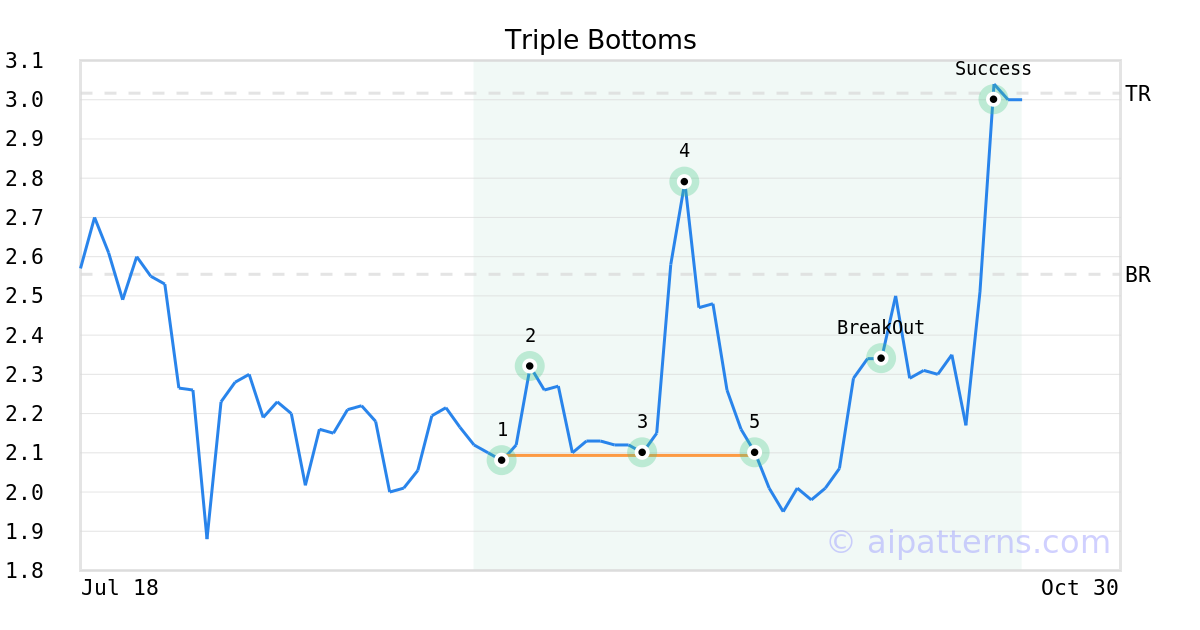
Task: Select the BreakOut marker circle
Action: pos(881,358)
